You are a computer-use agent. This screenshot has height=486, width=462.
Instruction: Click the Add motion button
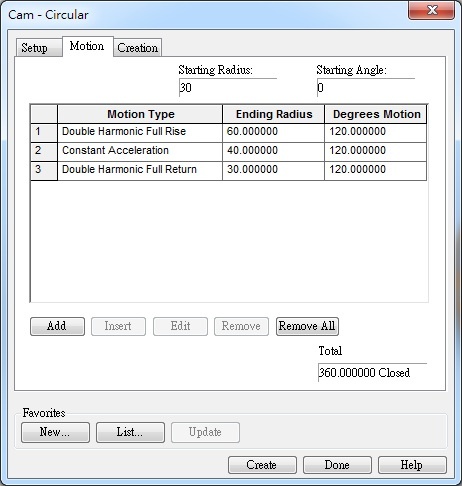click(57, 326)
